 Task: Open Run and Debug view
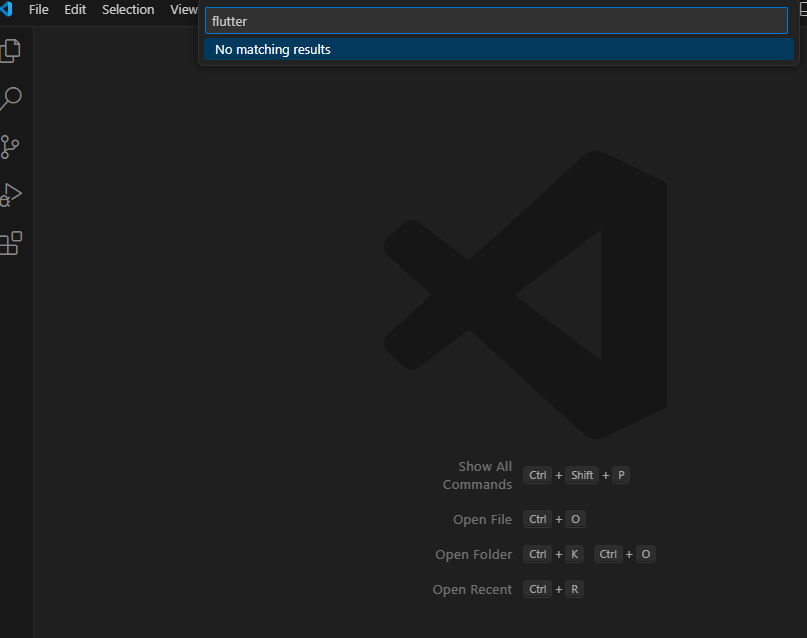tap(11, 195)
